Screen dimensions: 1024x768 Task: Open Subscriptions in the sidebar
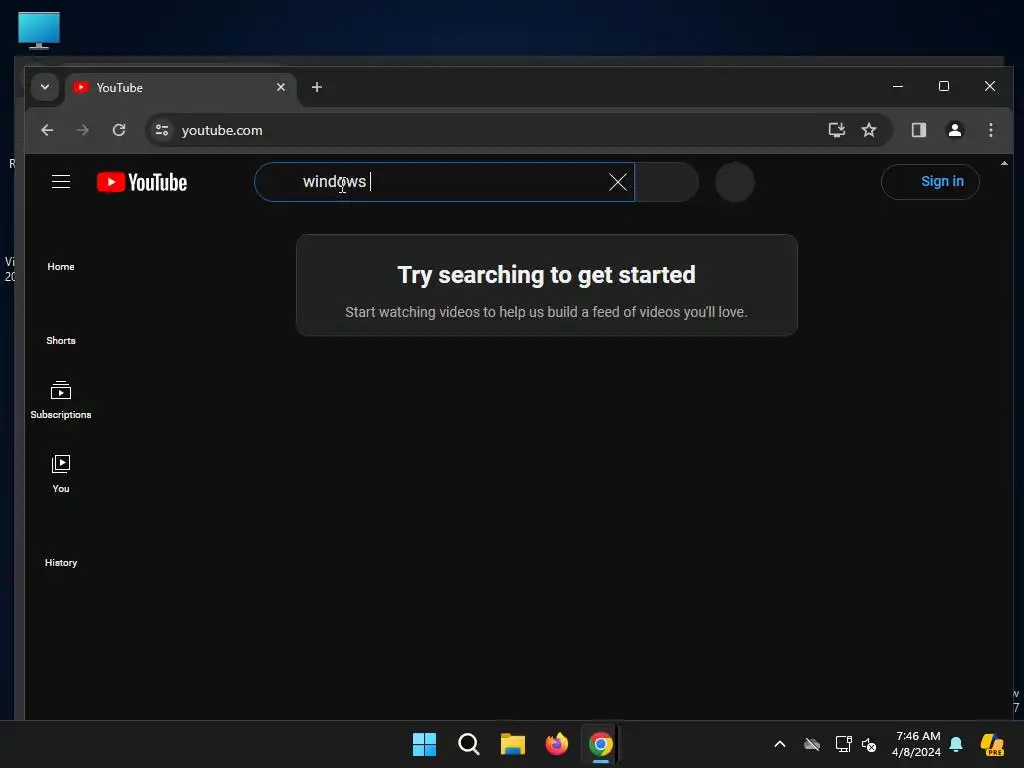coord(61,400)
